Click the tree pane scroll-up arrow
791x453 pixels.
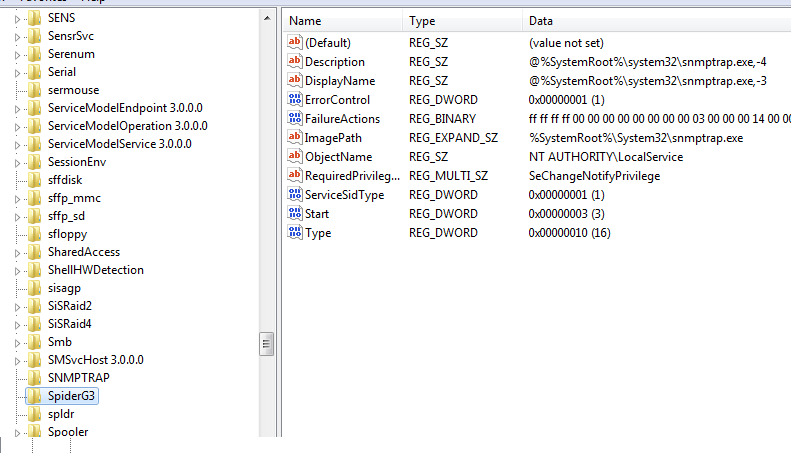pos(266,18)
